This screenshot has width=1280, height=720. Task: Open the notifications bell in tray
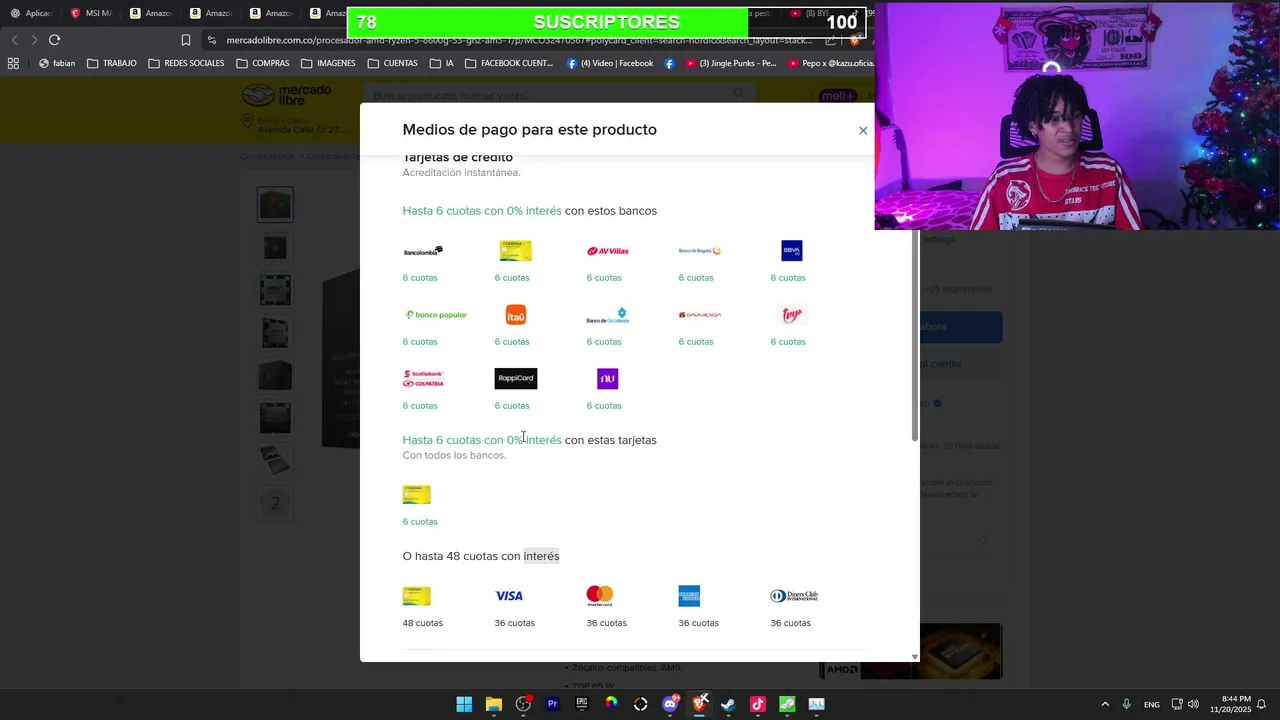[x=1261, y=704]
